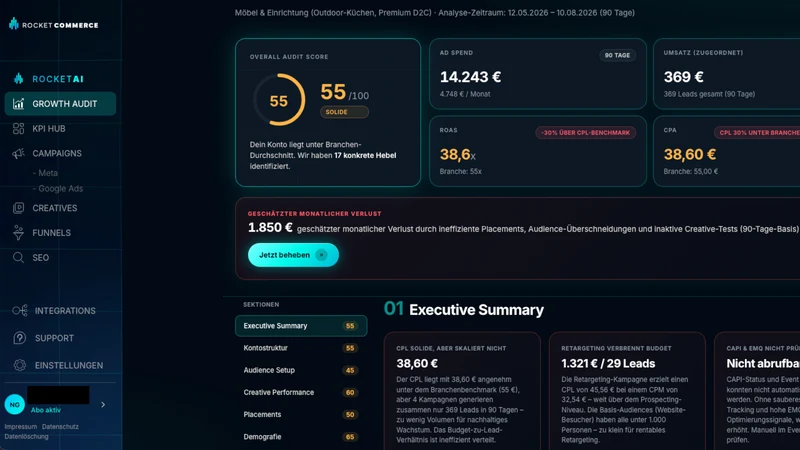Open Einstellungen settings label
This screenshot has height=450, width=800.
[69, 365]
